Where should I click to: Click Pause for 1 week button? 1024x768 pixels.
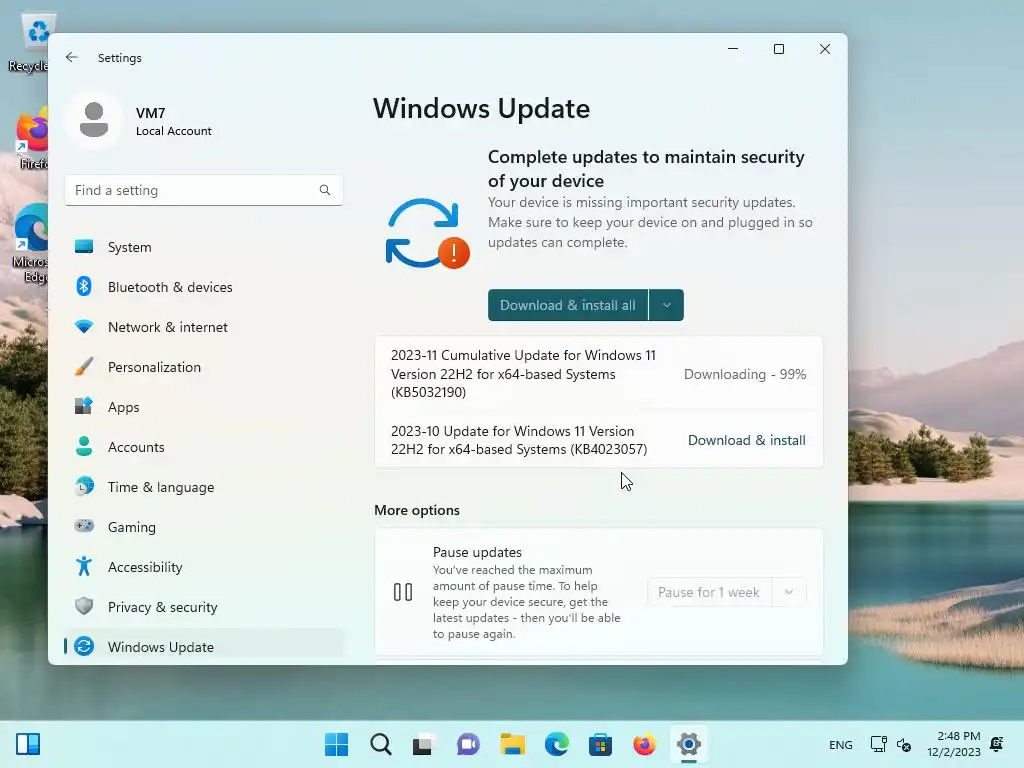pyautogui.click(x=709, y=592)
